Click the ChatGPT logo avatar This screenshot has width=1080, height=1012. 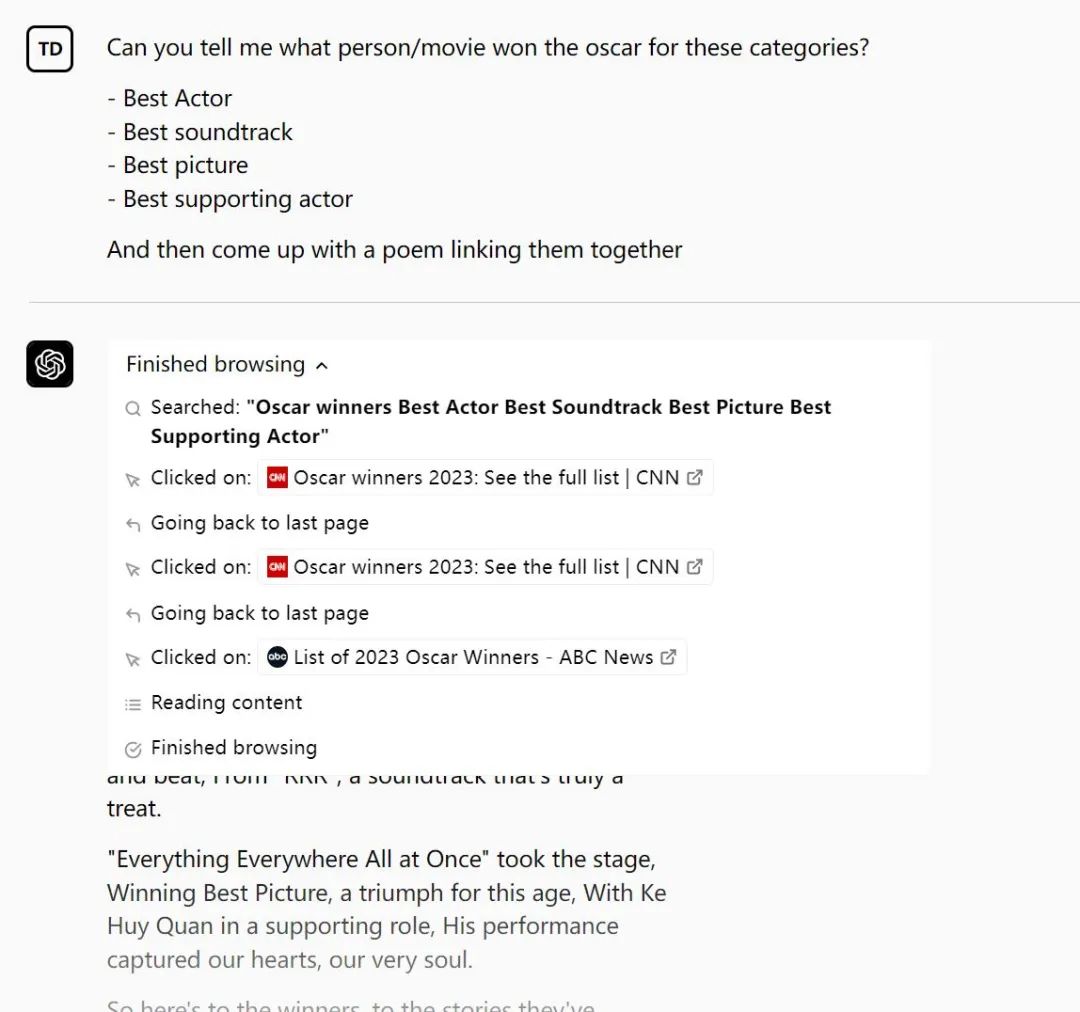click(x=50, y=364)
